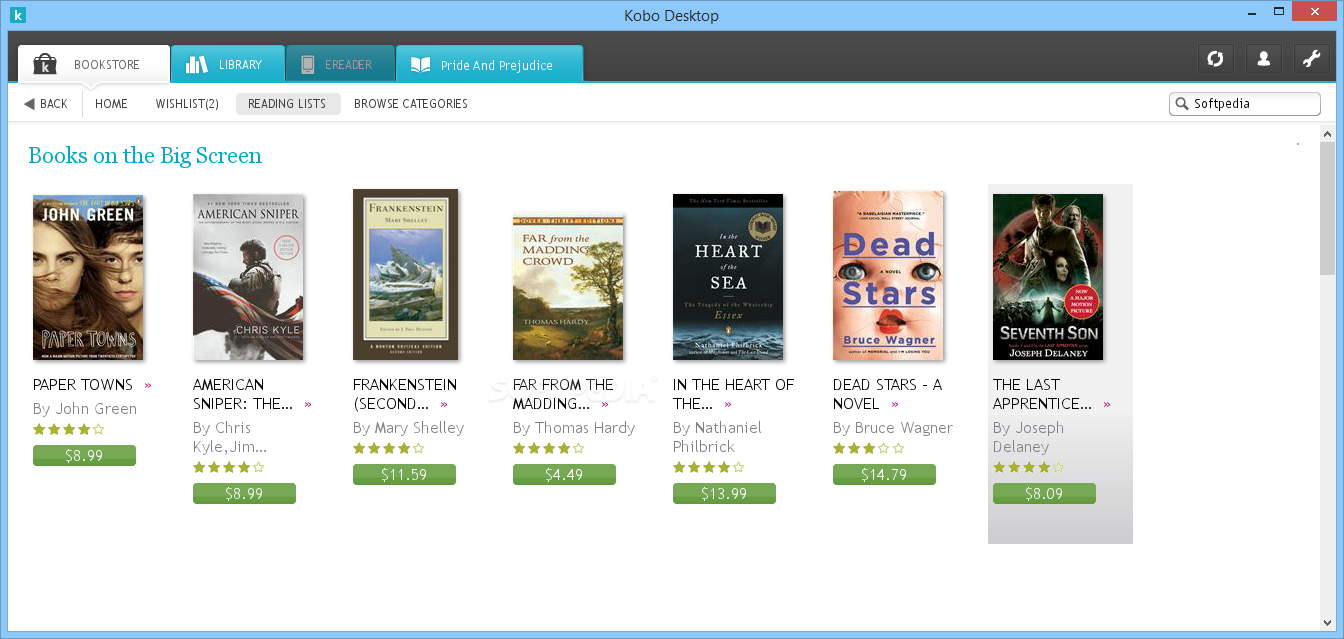Viewport: 1344px width, 639px height.
Task: Click author name By Nathaniel Philbrick
Action: [717, 437]
